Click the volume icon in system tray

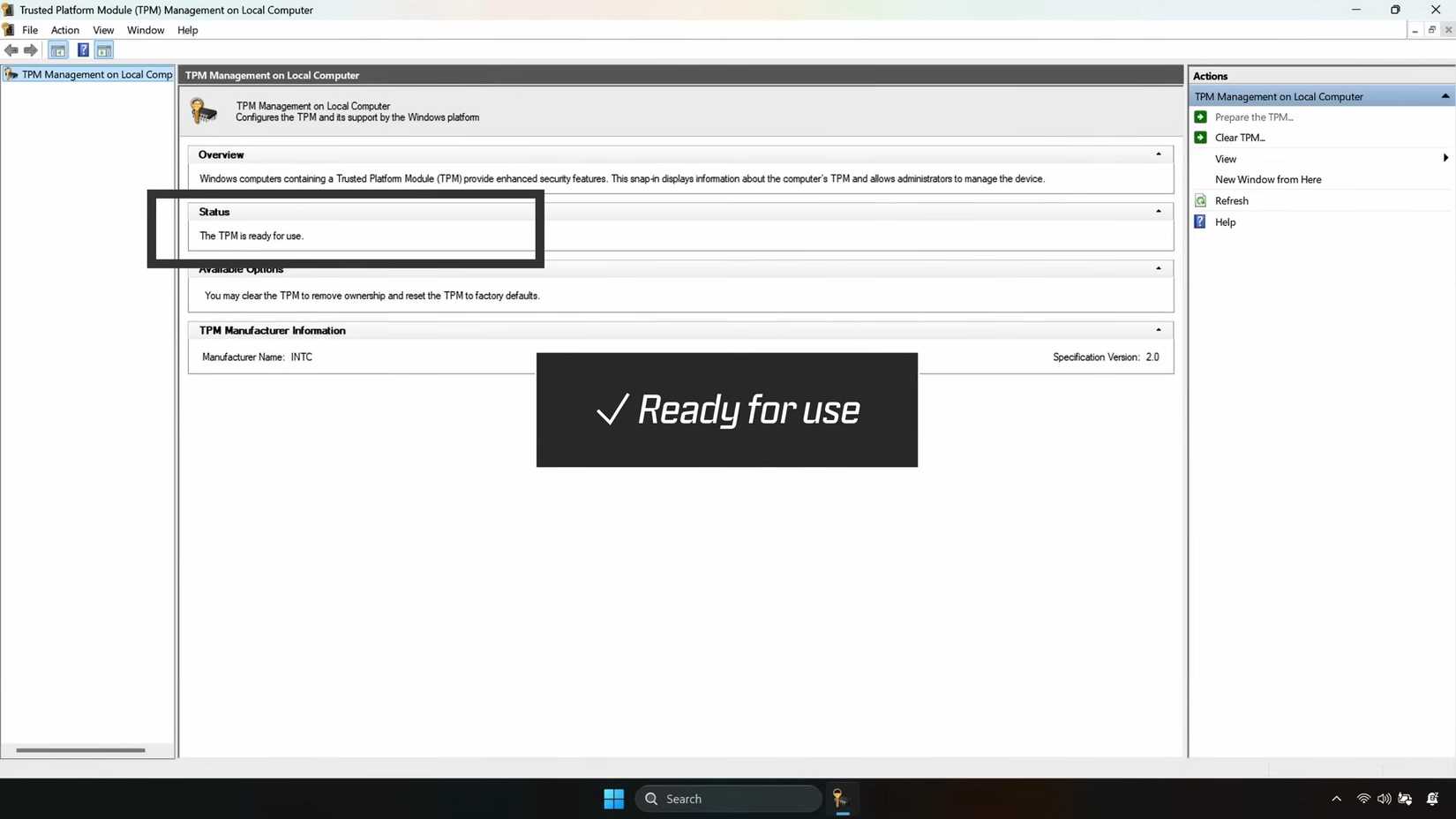tap(1384, 799)
